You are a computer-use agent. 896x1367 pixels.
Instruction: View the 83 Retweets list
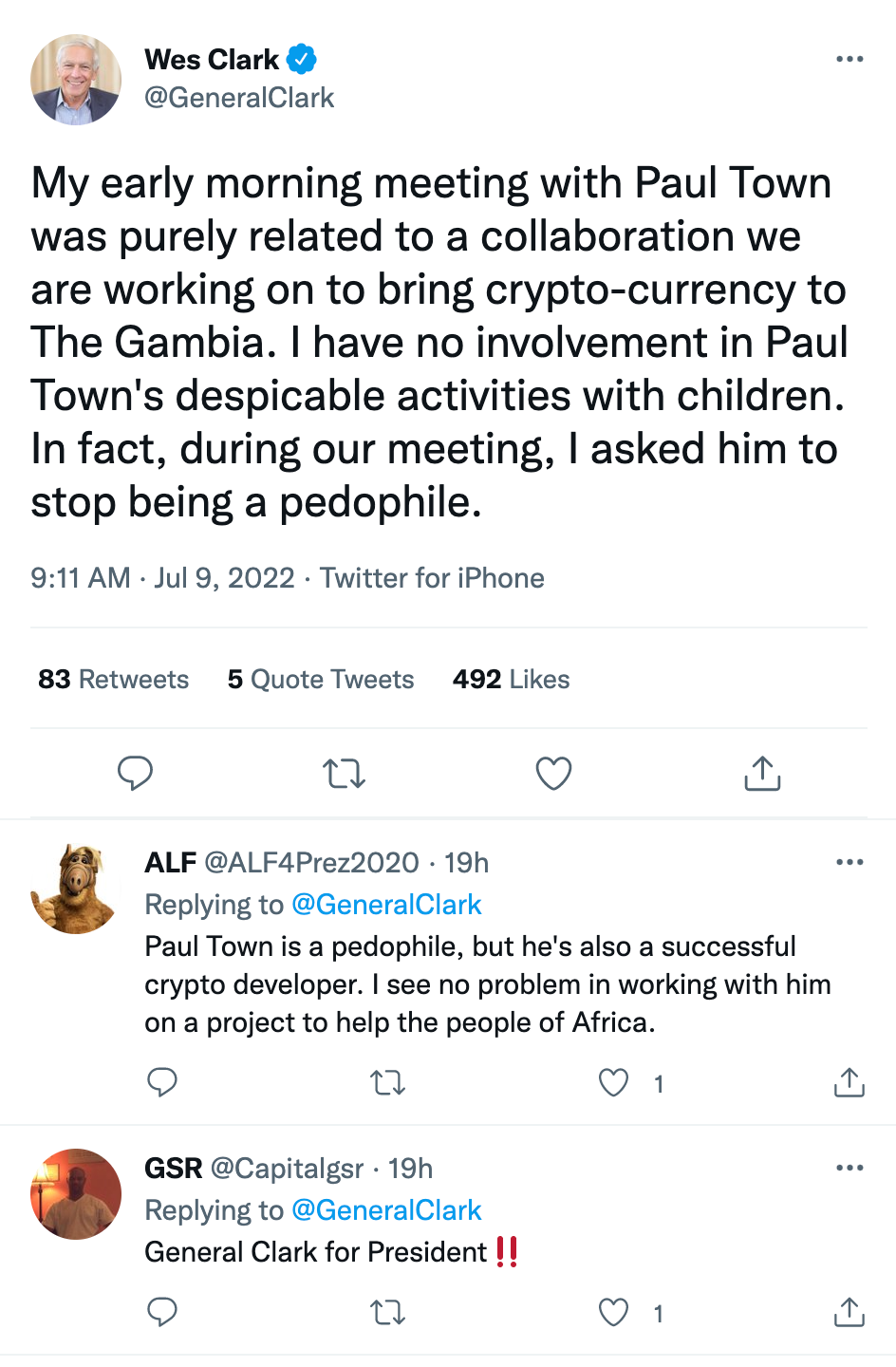(114, 680)
